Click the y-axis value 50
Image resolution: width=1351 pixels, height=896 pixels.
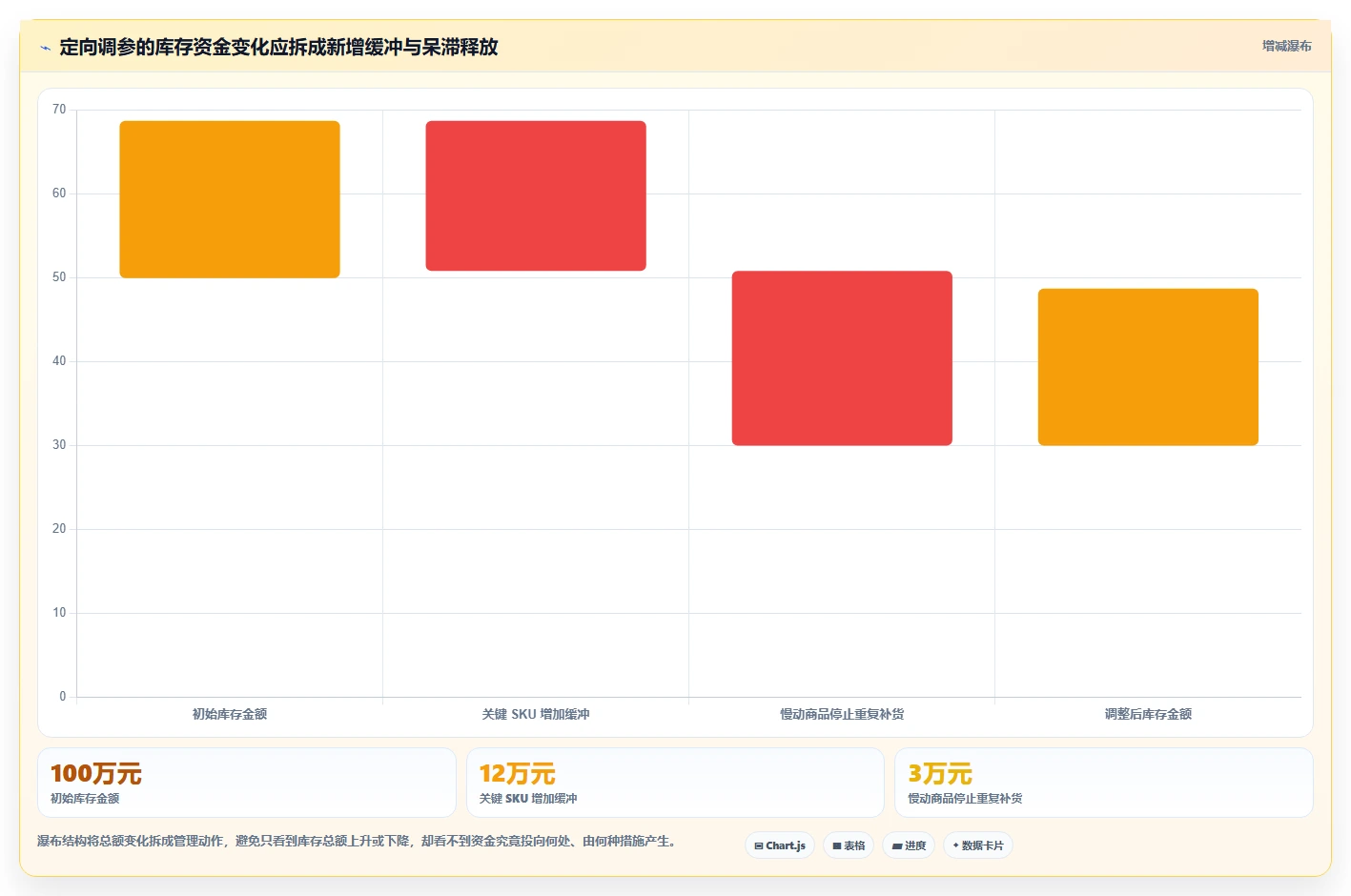coord(59,277)
